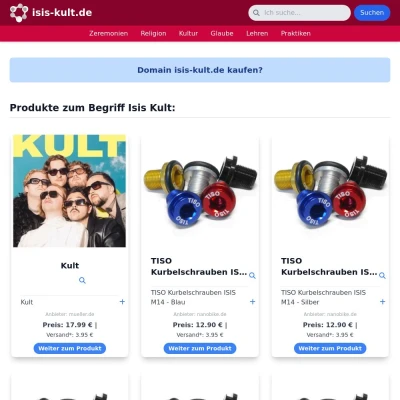Click the isis-kult.de site logo icon

click(x=19, y=13)
